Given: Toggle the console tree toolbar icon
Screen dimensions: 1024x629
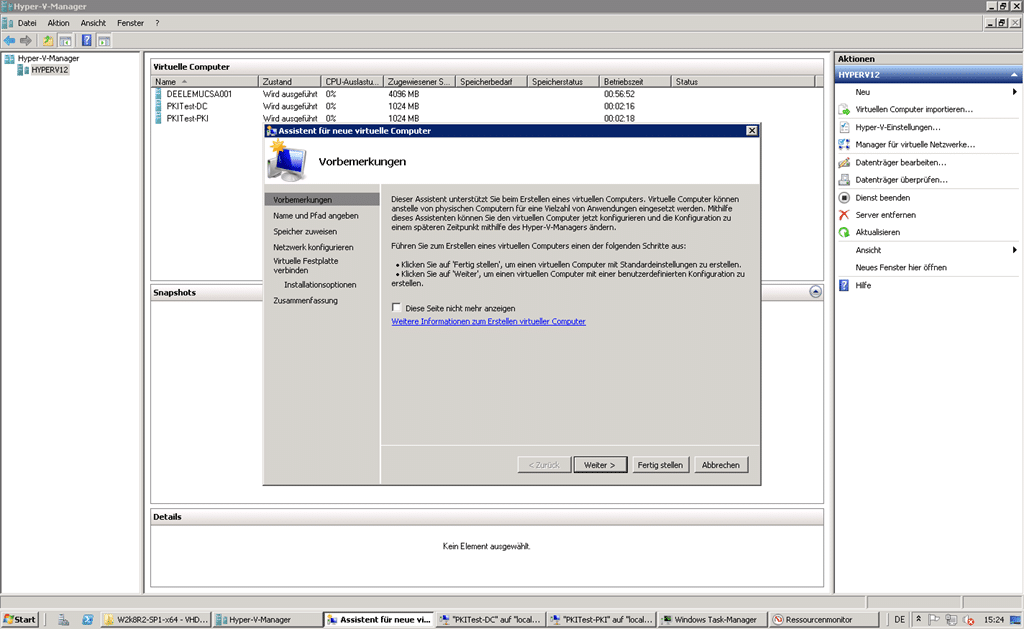Looking at the screenshot, I should click(x=65, y=40).
